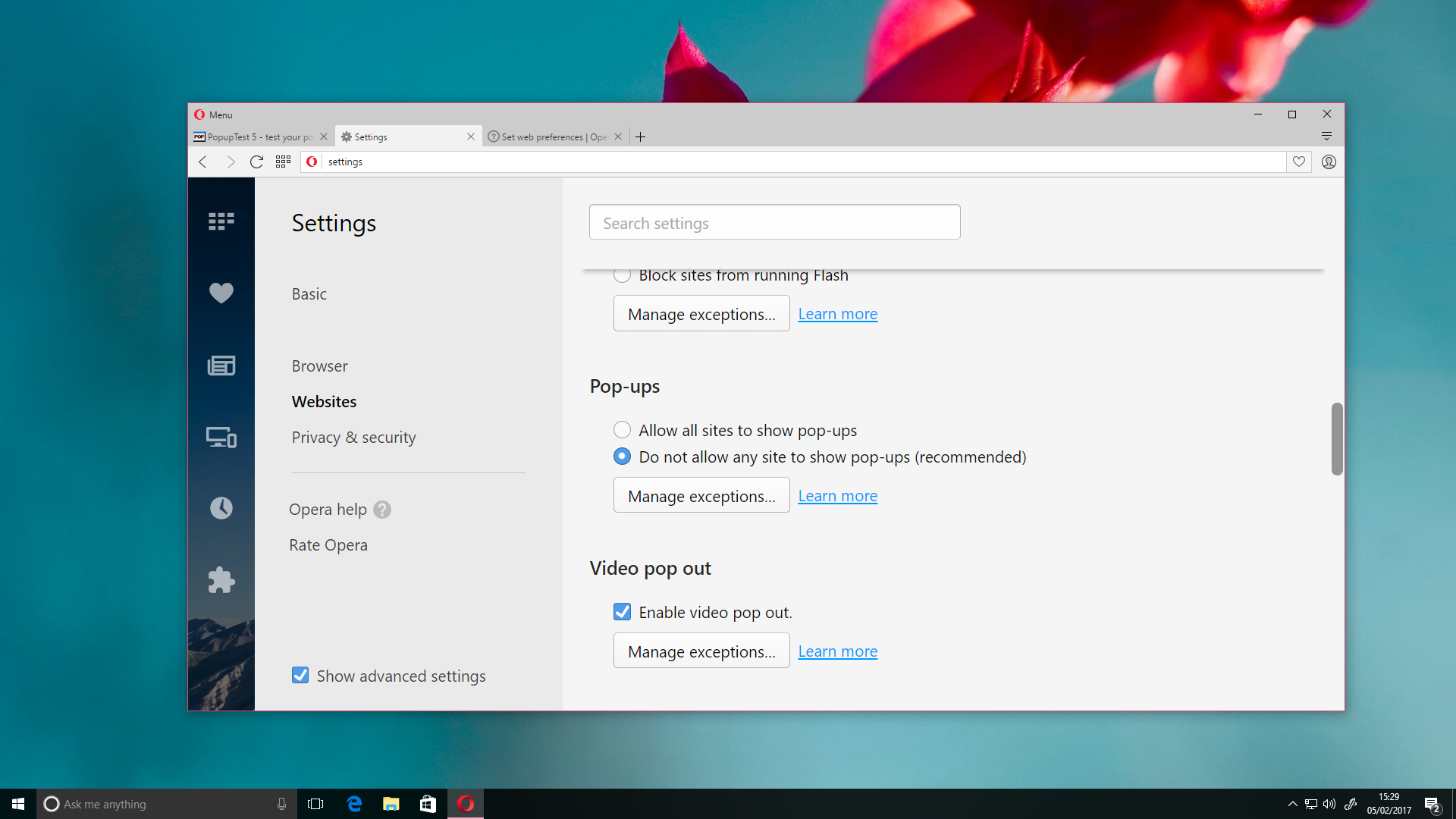The width and height of the screenshot is (1456, 819).
Task: Show hidden system tray icons
Action: coord(1292,804)
